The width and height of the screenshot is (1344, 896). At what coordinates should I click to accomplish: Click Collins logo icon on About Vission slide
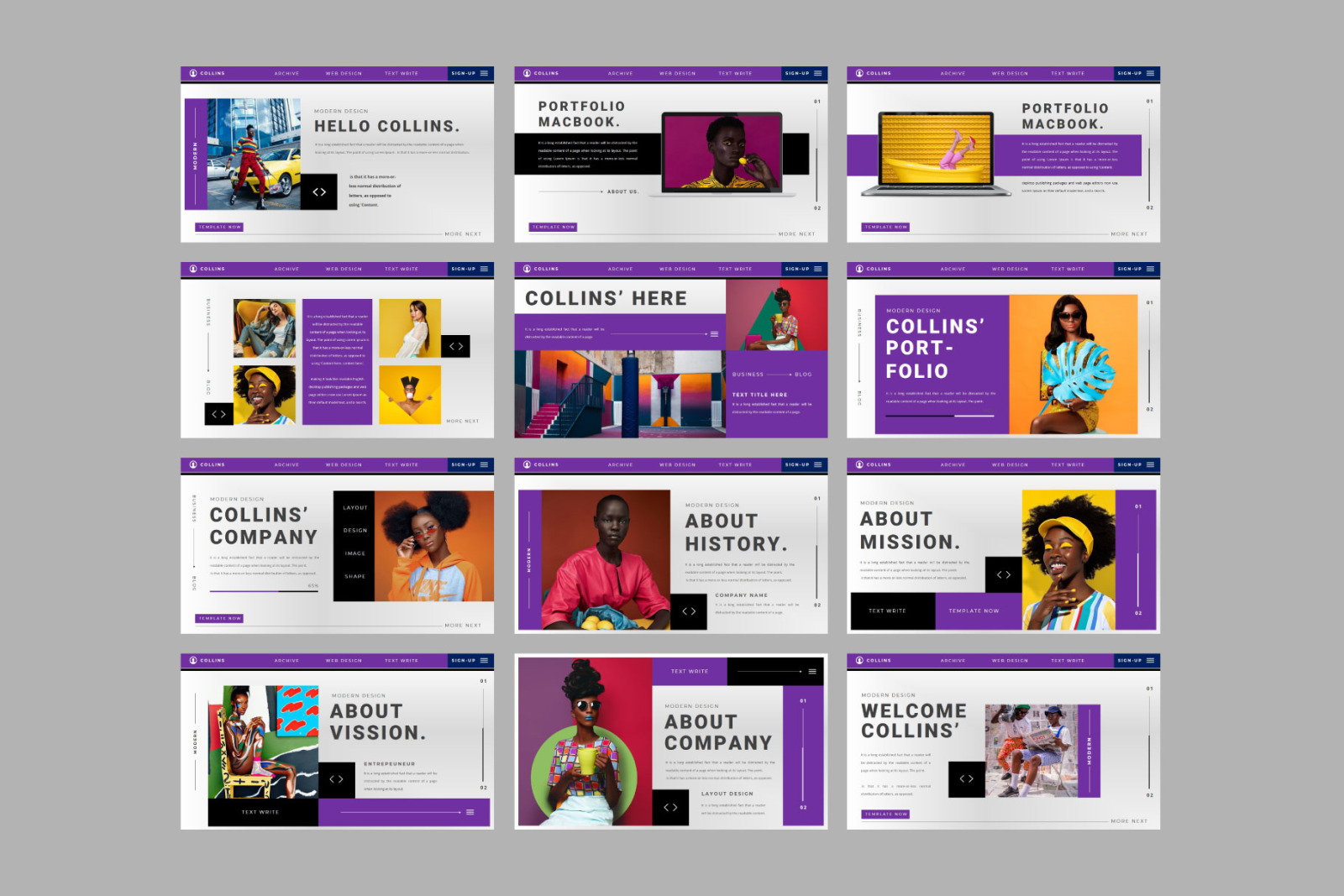point(193,661)
